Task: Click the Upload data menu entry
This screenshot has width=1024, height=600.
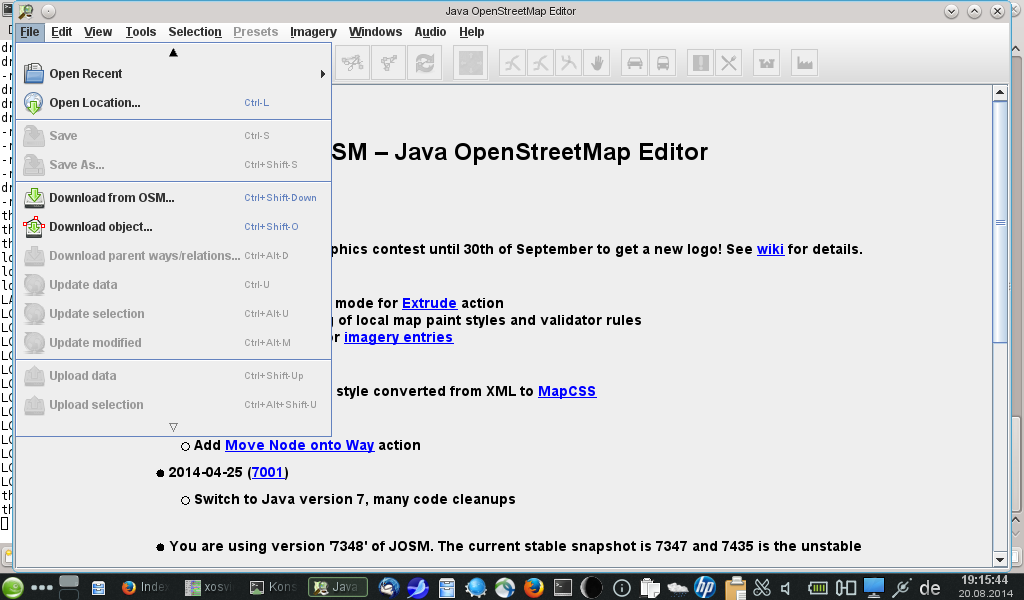Action: [x=174, y=375]
